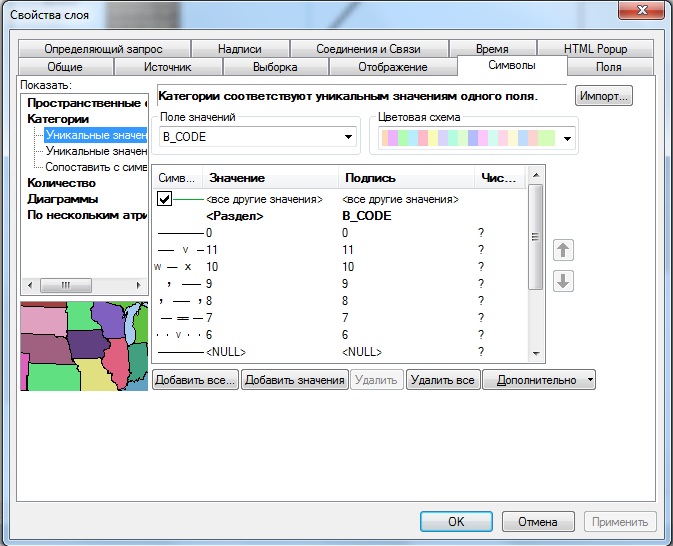Click the tree list horizontal scrollbar thumb
Viewport: 673px width, 546px height.
[66, 285]
